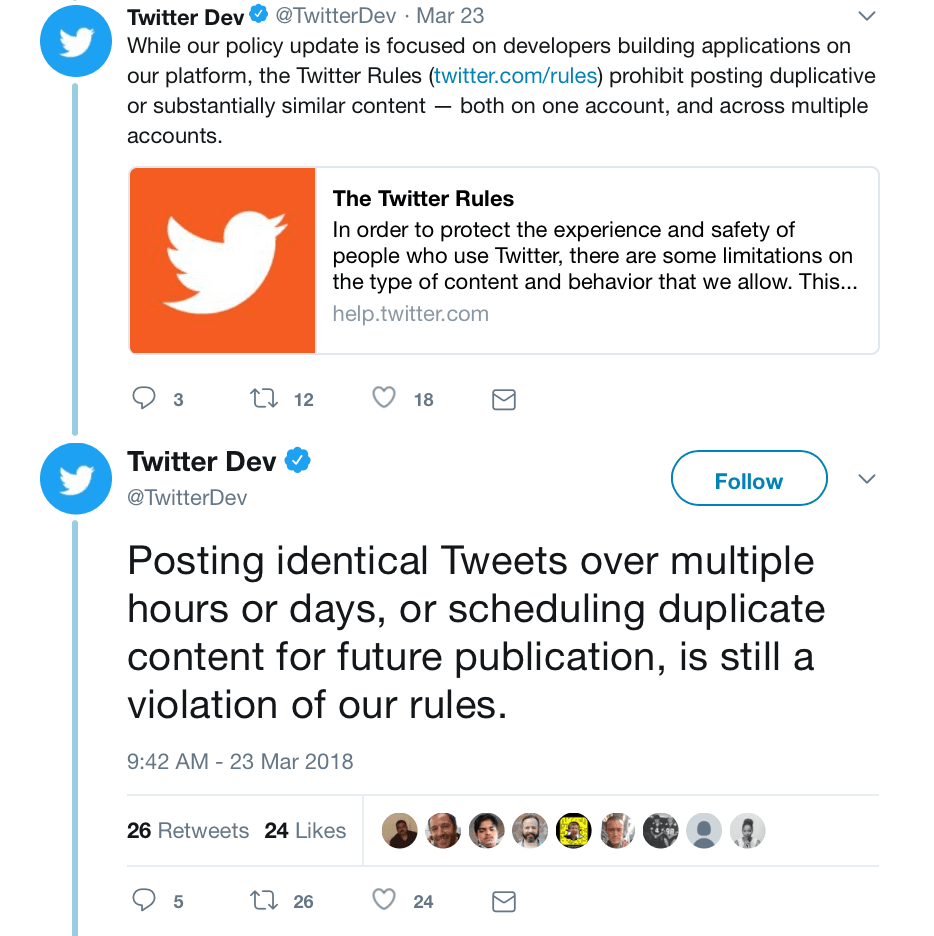The width and height of the screenshot is (934, 936).
Task: Retweet the first Twitter Dev tweet
Action: point(264,399)
